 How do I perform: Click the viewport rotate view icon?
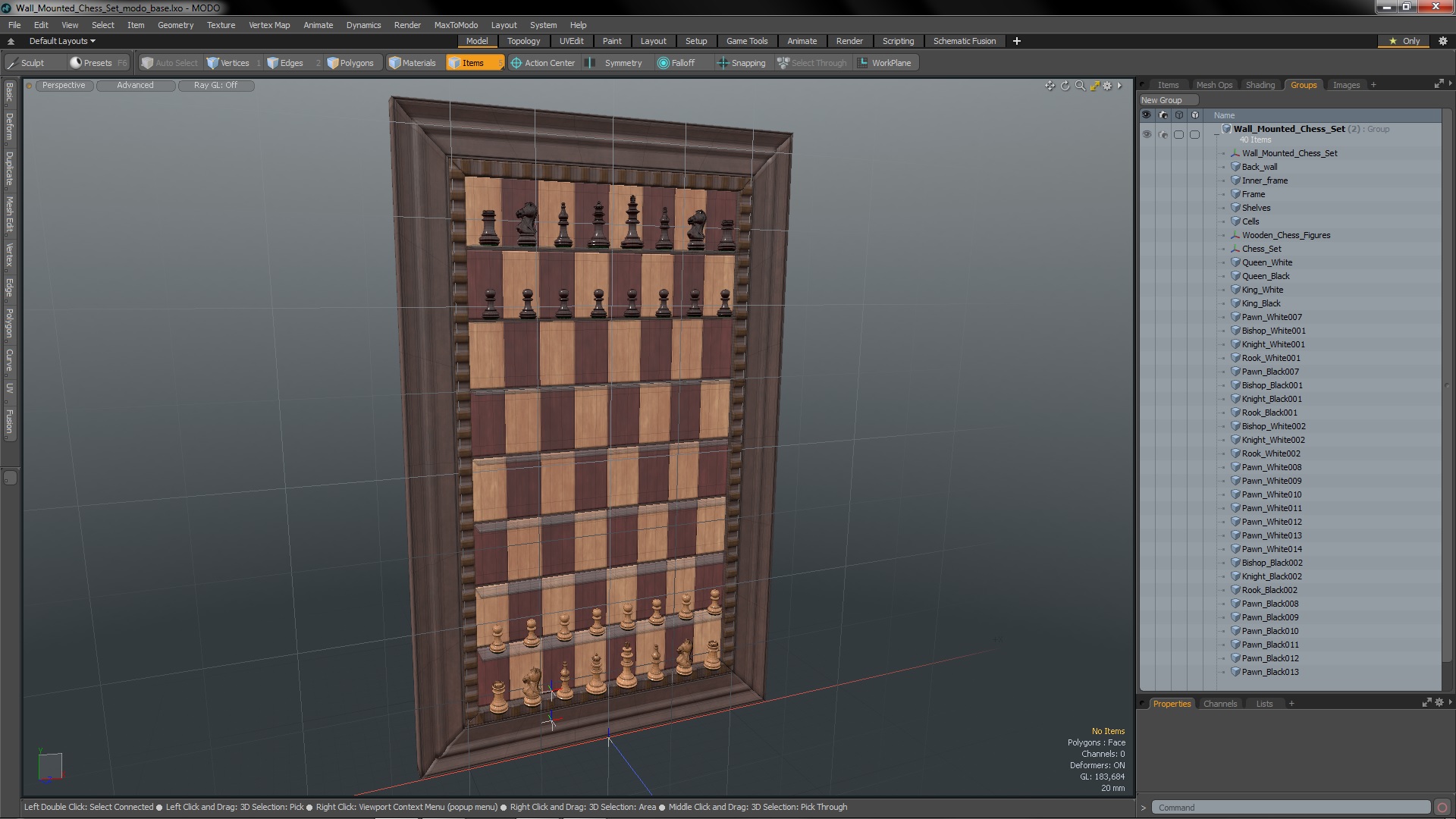click(x=1065, y=86)
